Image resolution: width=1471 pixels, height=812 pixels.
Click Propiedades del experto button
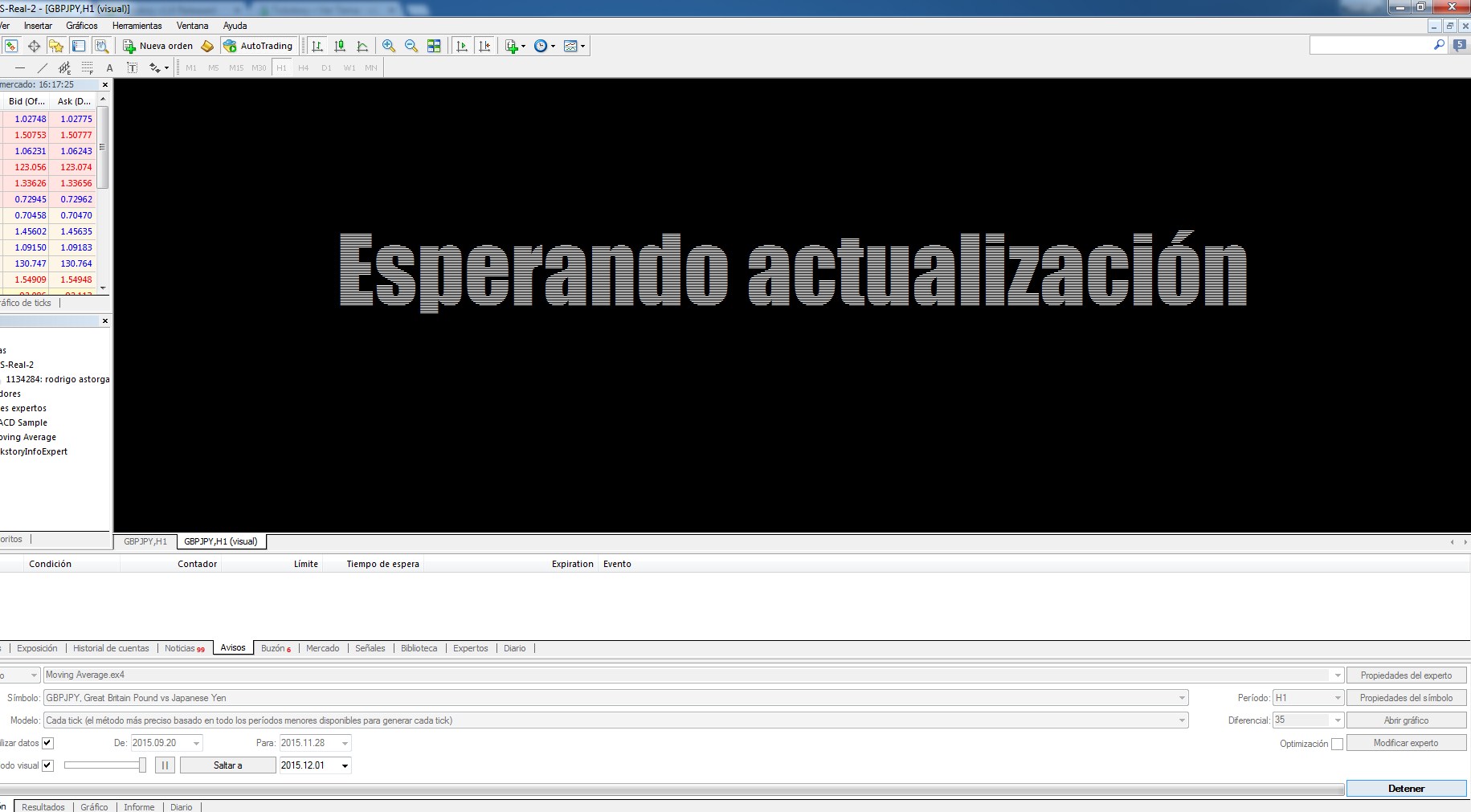point(1406,675)
